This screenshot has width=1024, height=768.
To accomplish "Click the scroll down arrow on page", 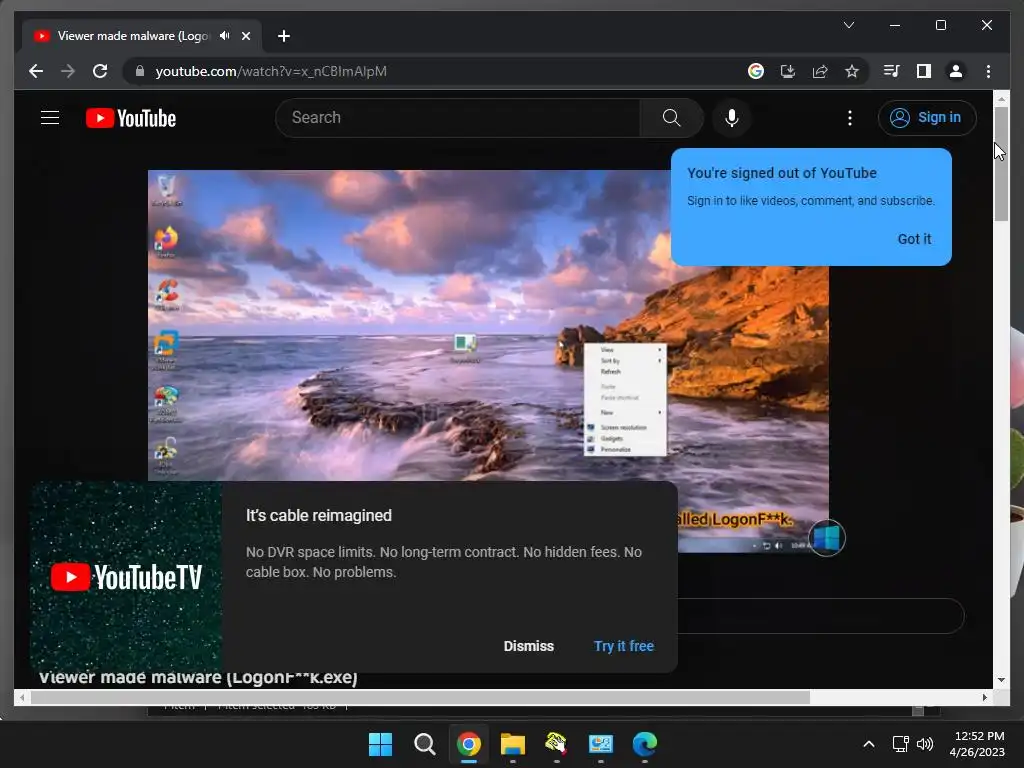I will (1001, 680).
